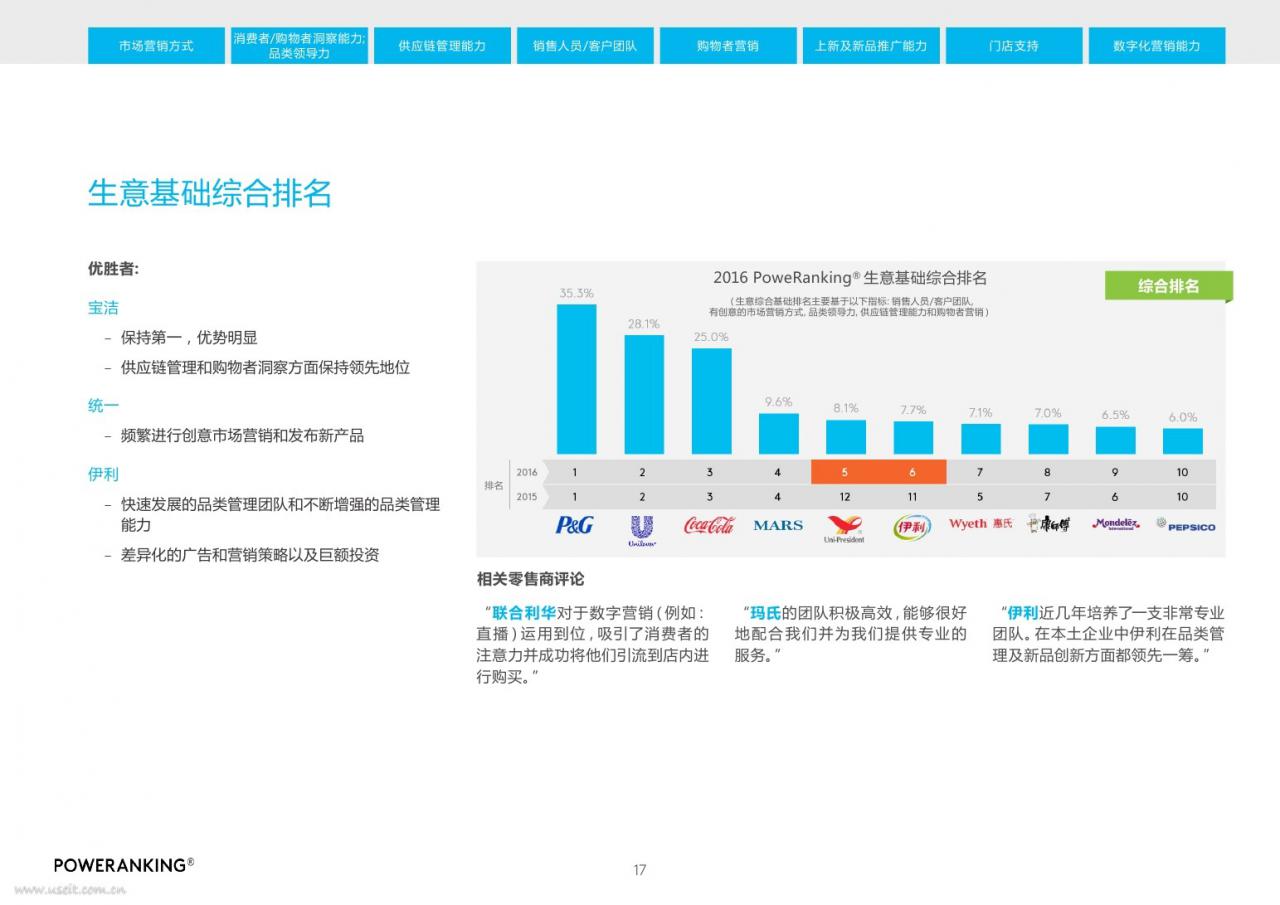Click the bold 玛氏 in the retailer quote
The height and width of the screenshot is (905, 1280).
766,613
